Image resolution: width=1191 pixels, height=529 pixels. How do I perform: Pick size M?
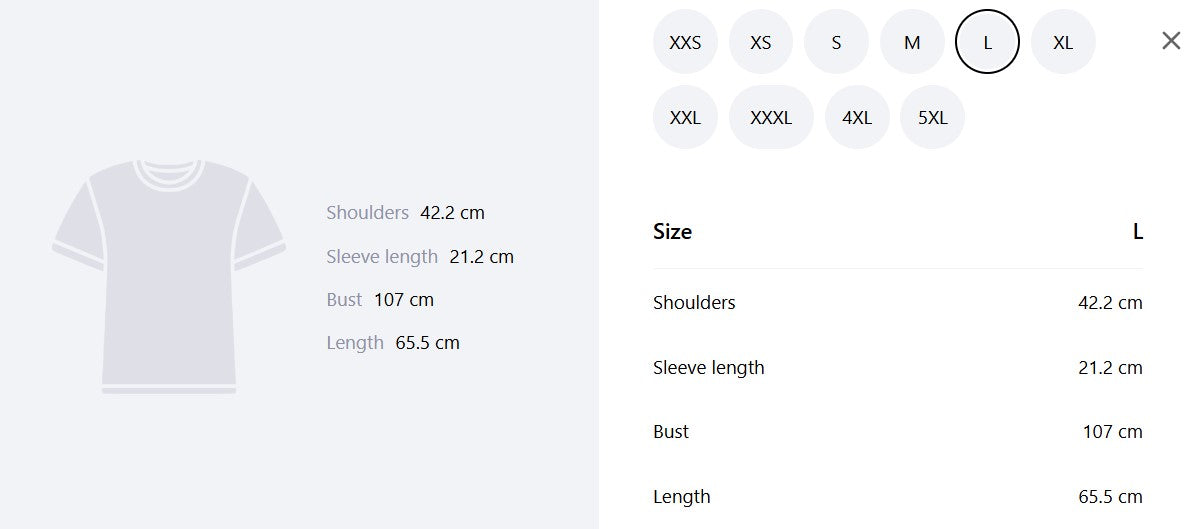[911, 42]
